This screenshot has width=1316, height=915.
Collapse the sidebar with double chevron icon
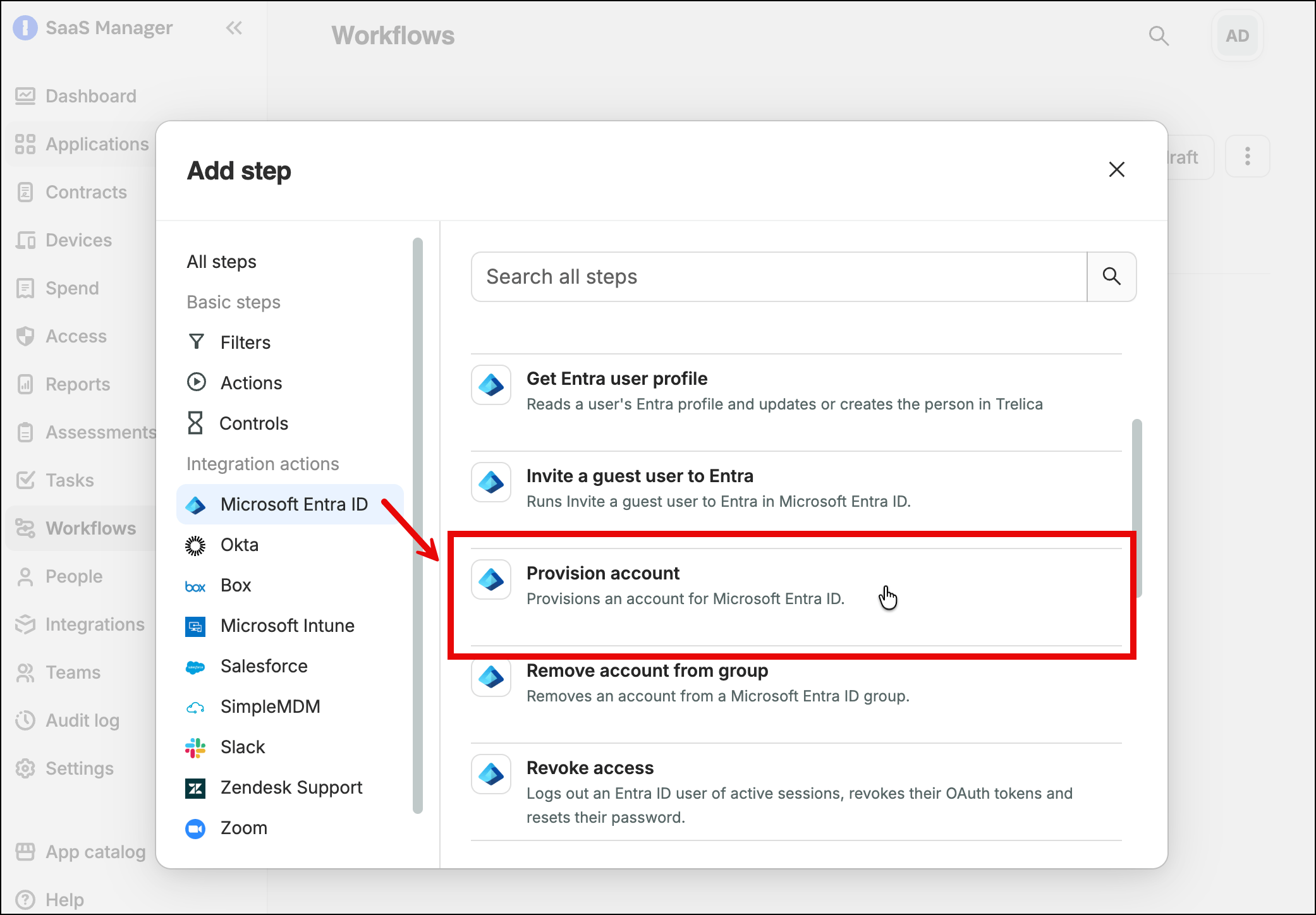click(x=234, y=28)
